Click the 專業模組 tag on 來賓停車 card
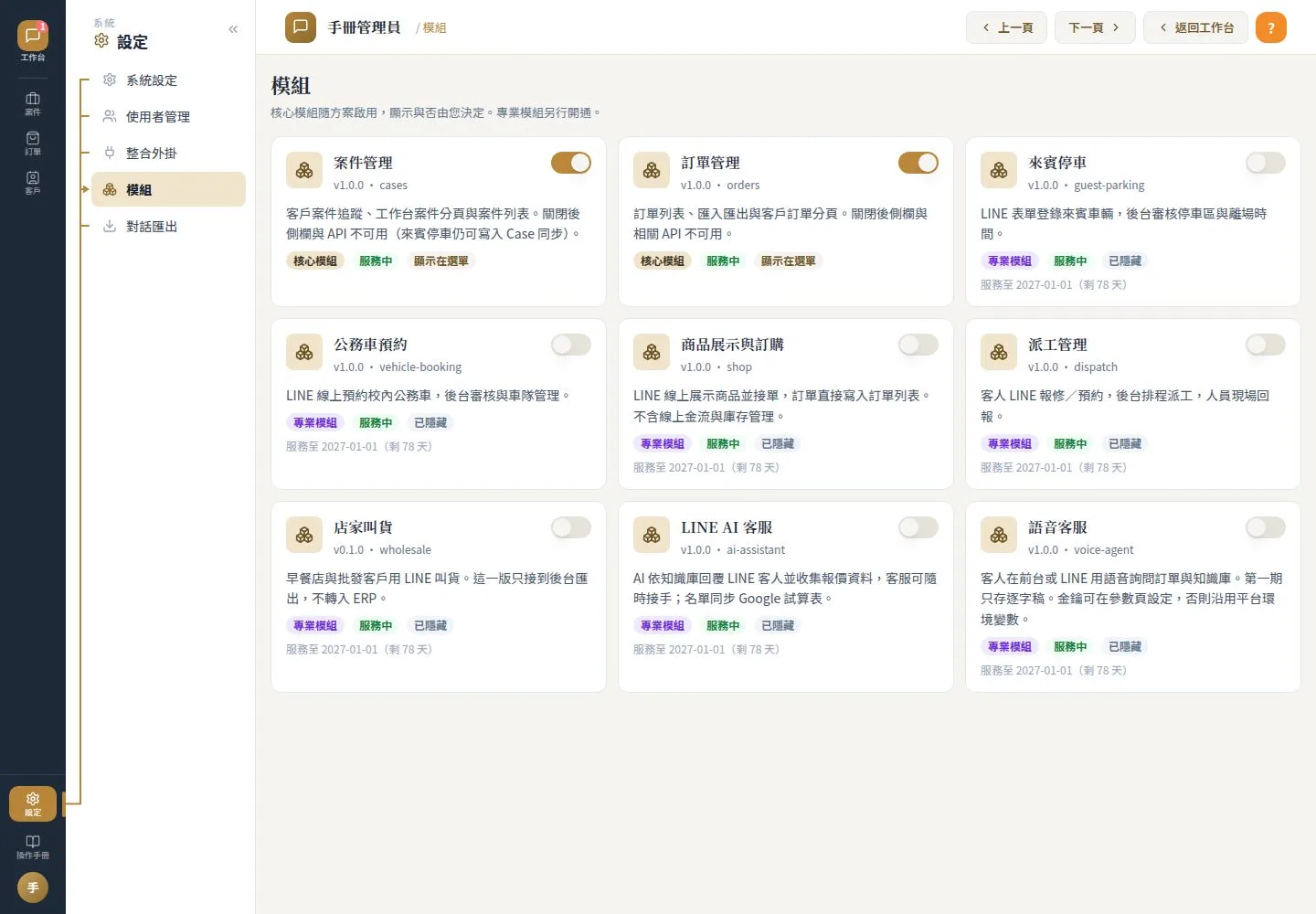 [1010, 261]
